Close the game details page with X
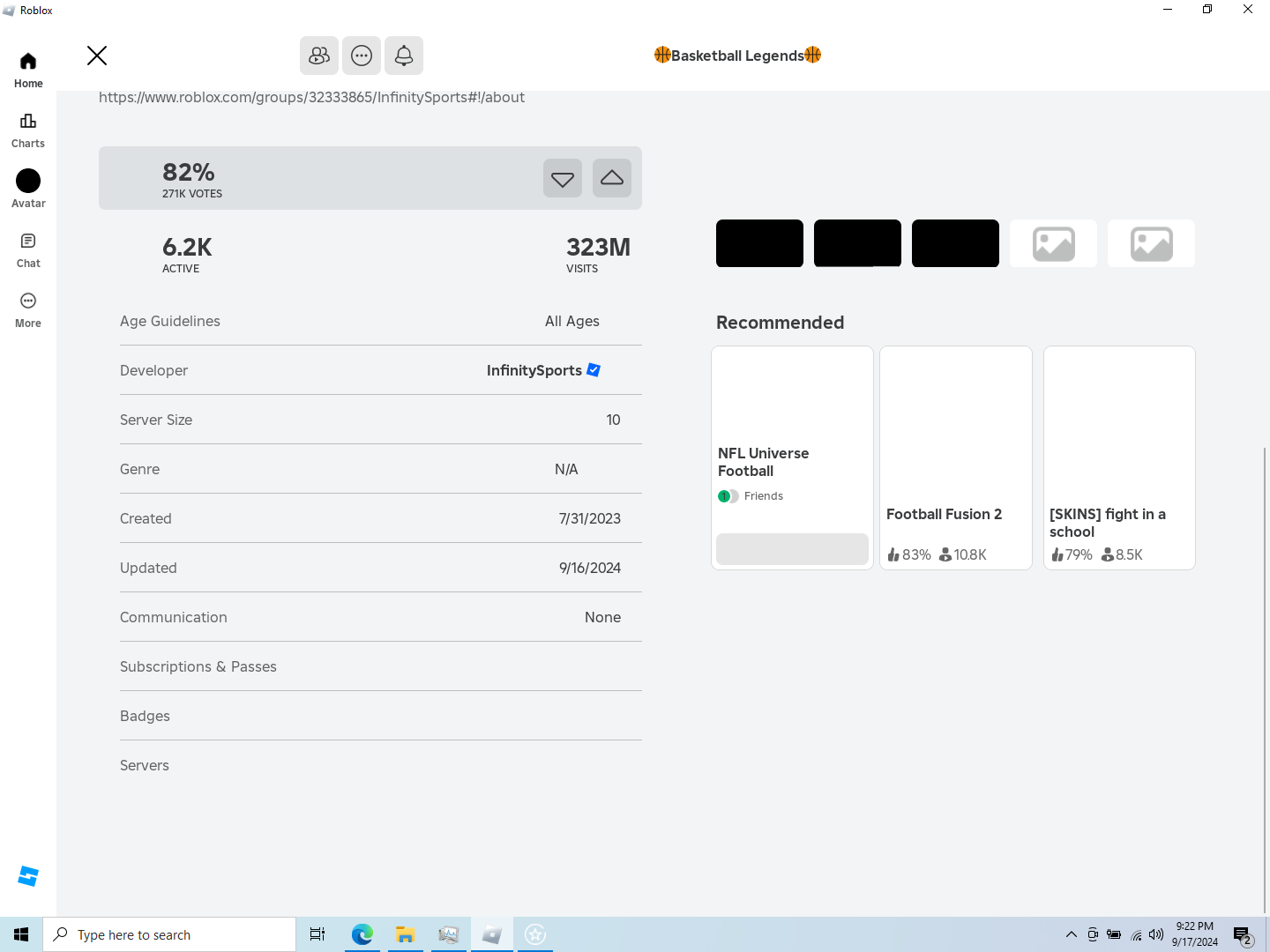Viewport: 1270px width, 952px height. coord(97,56)
